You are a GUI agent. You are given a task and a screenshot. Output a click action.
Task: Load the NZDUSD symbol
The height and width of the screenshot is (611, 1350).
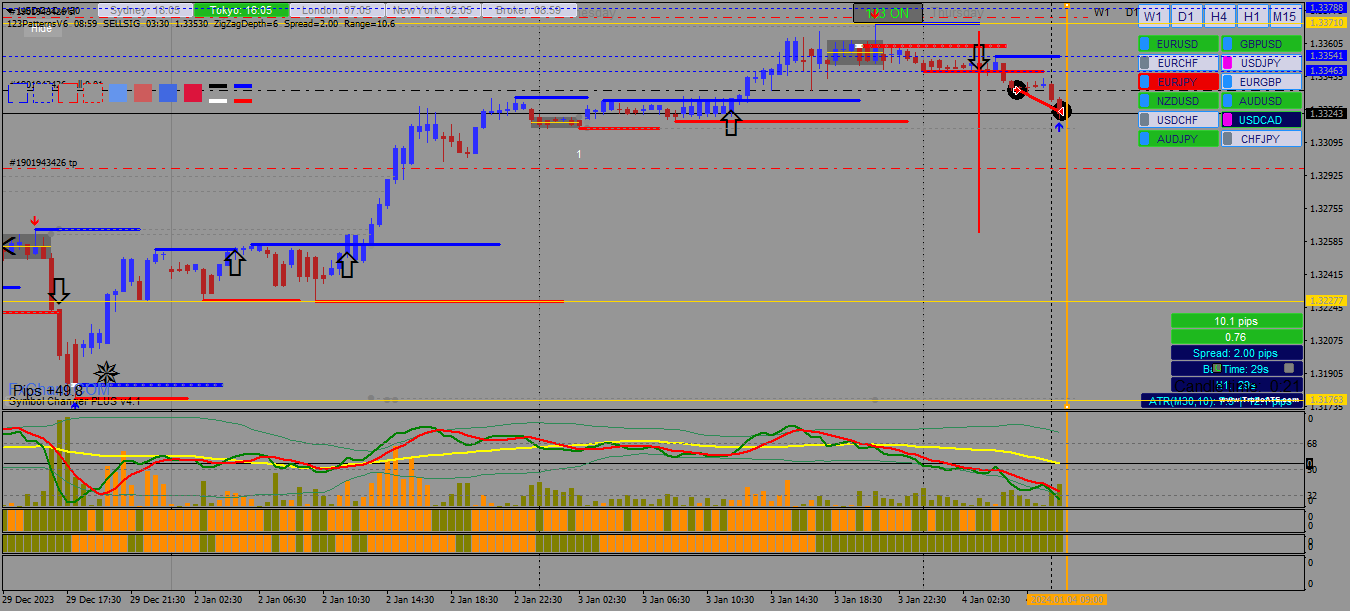pyautogui.click(x=1178, y=101)
